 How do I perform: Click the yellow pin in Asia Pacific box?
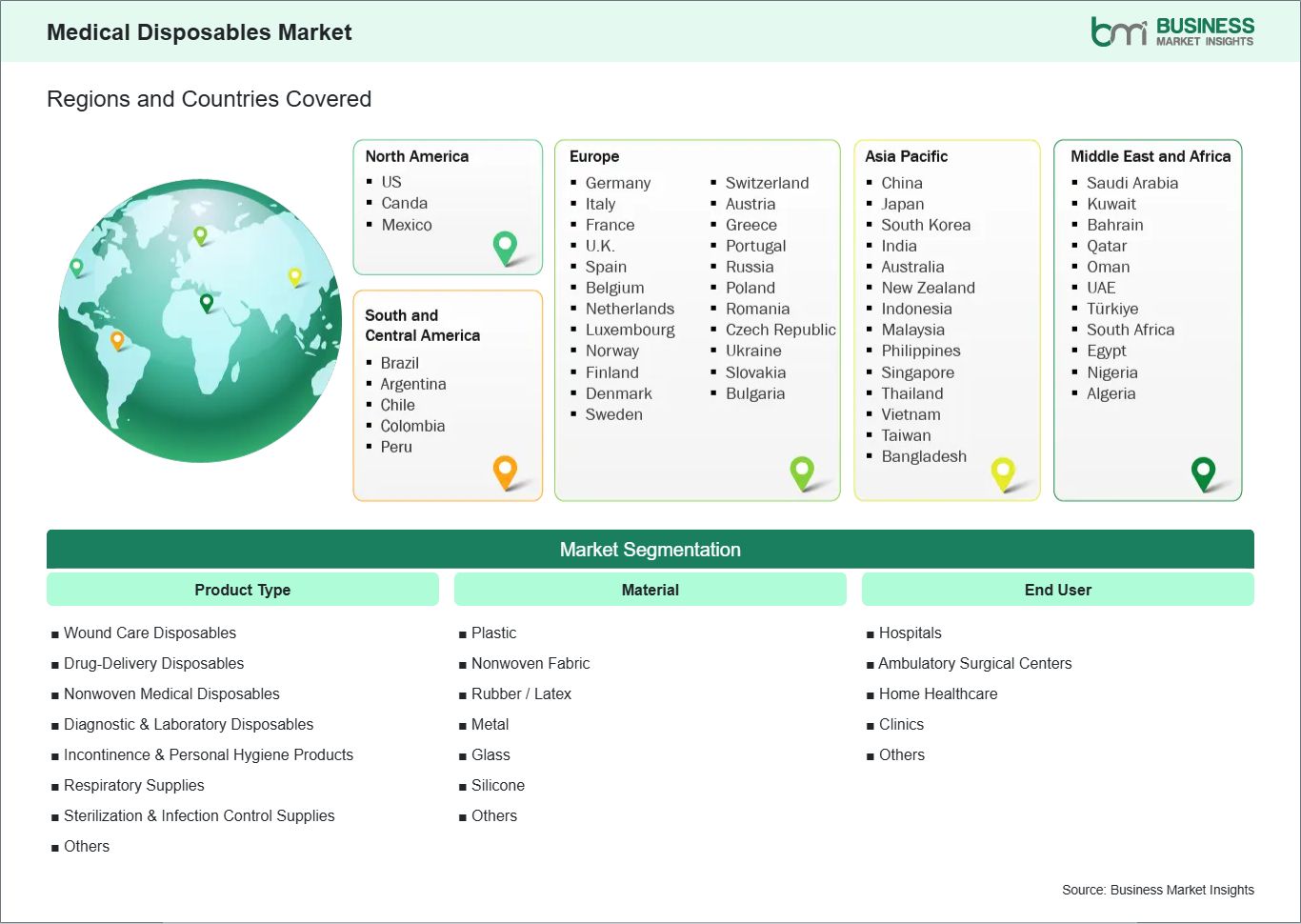click(1003, 472)
